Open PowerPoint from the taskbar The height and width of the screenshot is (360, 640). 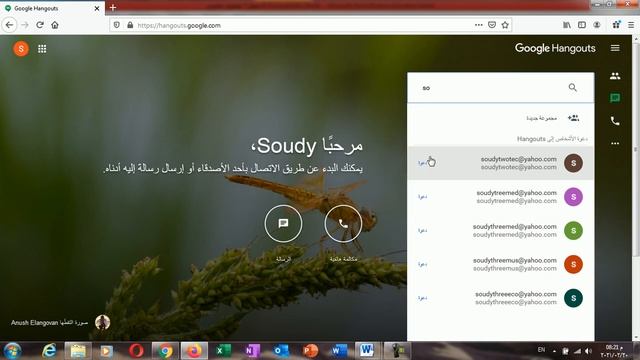tap(311, 351)
